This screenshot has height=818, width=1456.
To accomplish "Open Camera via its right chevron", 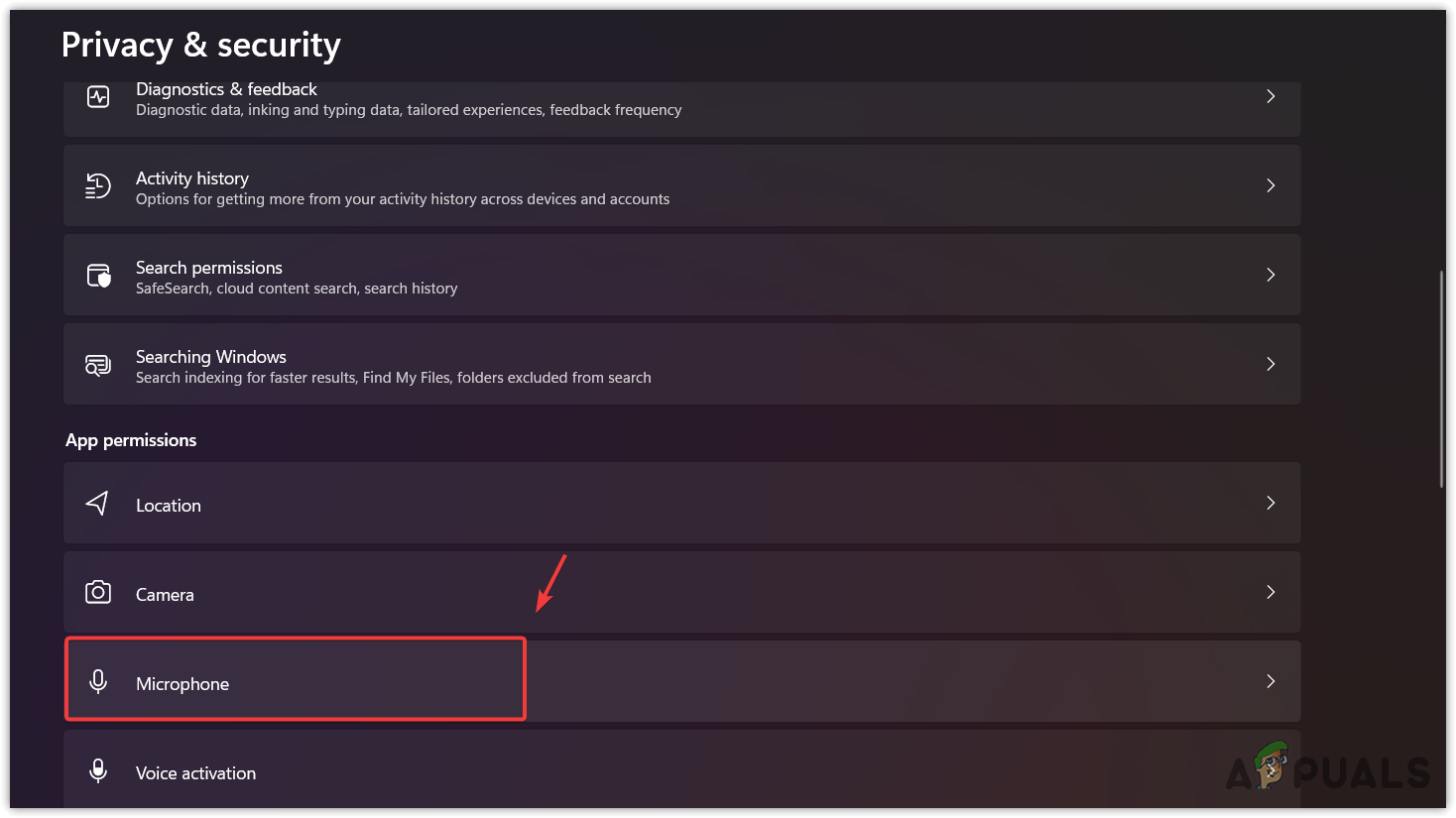I will point(1271,592).
